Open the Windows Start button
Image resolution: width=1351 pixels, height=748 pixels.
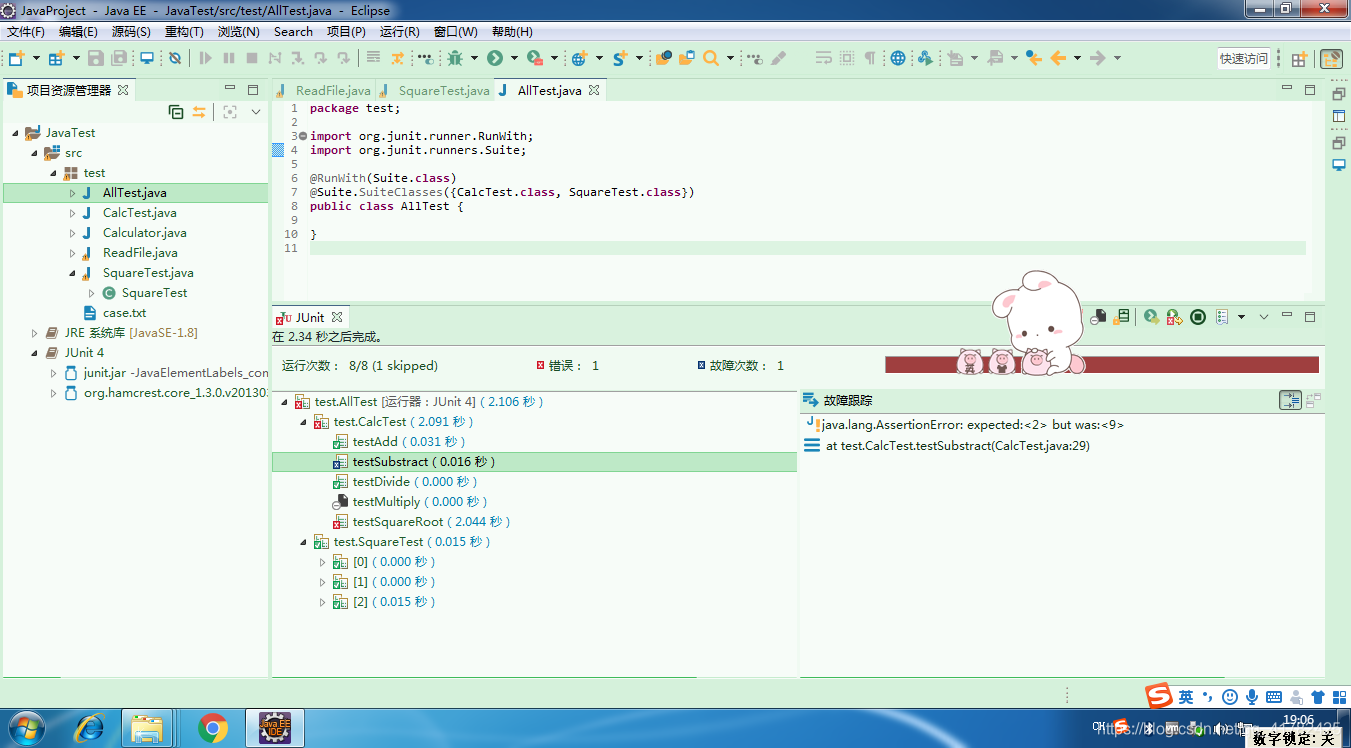25,728
